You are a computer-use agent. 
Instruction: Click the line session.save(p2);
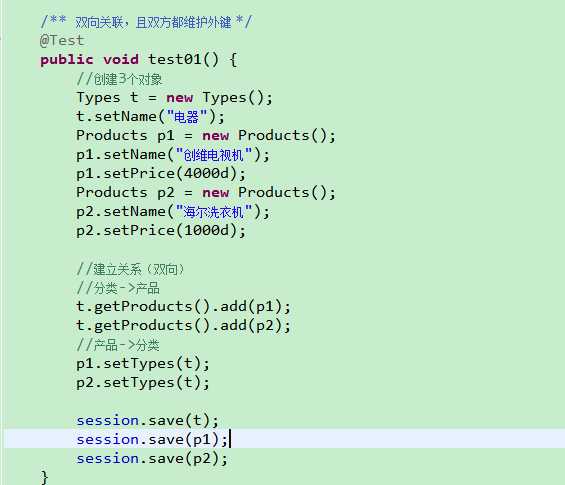pos(152,459)
